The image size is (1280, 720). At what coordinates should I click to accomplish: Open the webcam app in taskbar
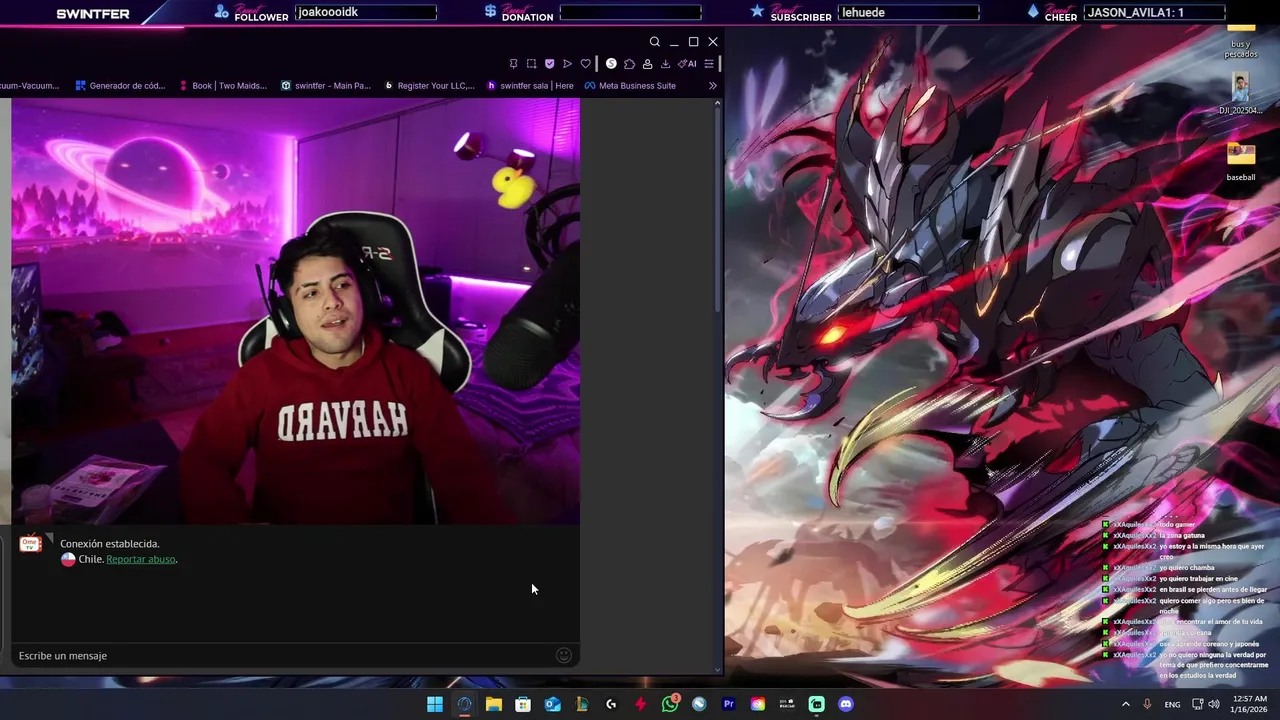pyautogui.click(x=787, y=704)
